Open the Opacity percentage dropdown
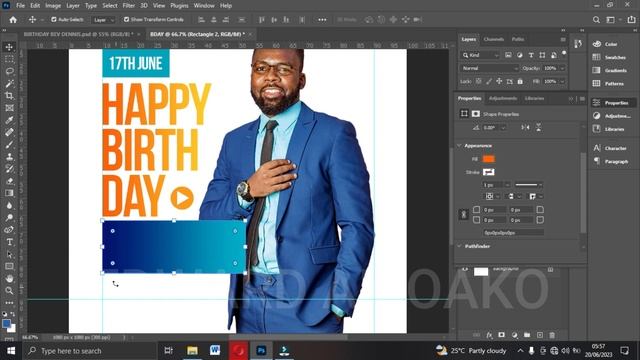This screenshot has width=640, height=360. click(x=562, y=68)
